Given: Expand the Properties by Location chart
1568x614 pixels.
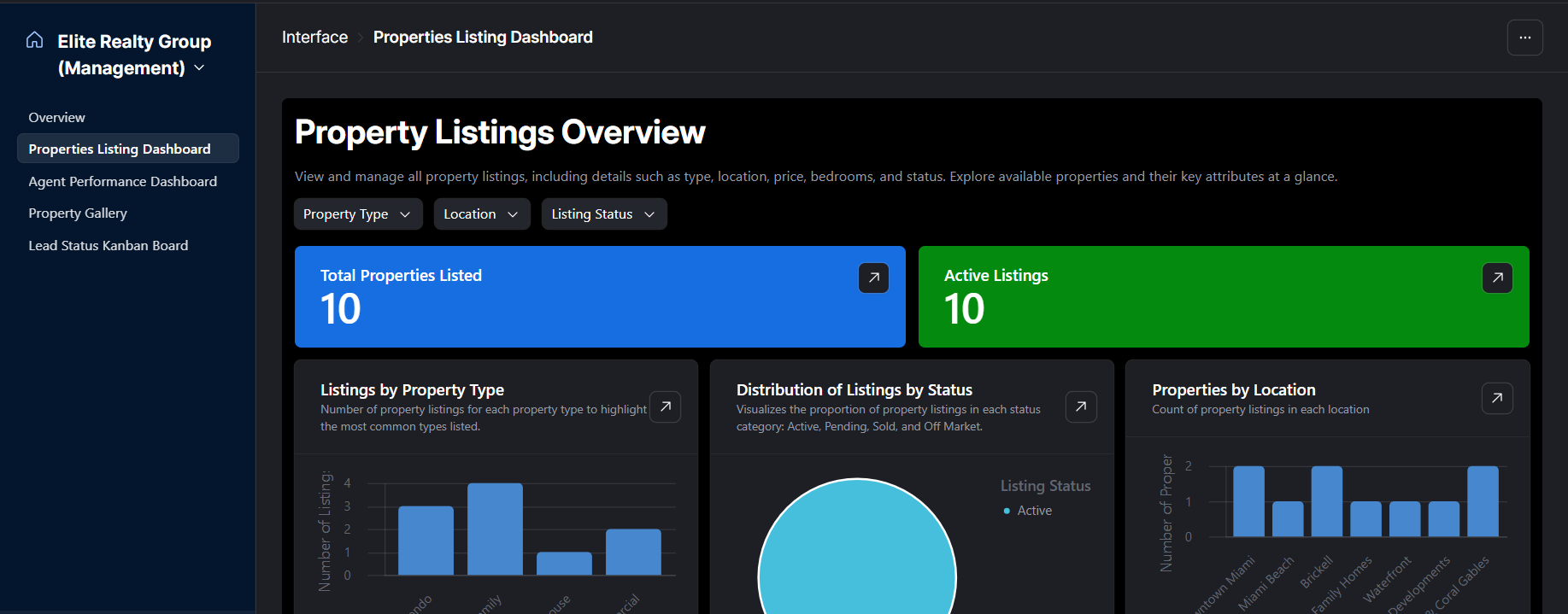Looking at the screenshot, I should (1497, 398).
